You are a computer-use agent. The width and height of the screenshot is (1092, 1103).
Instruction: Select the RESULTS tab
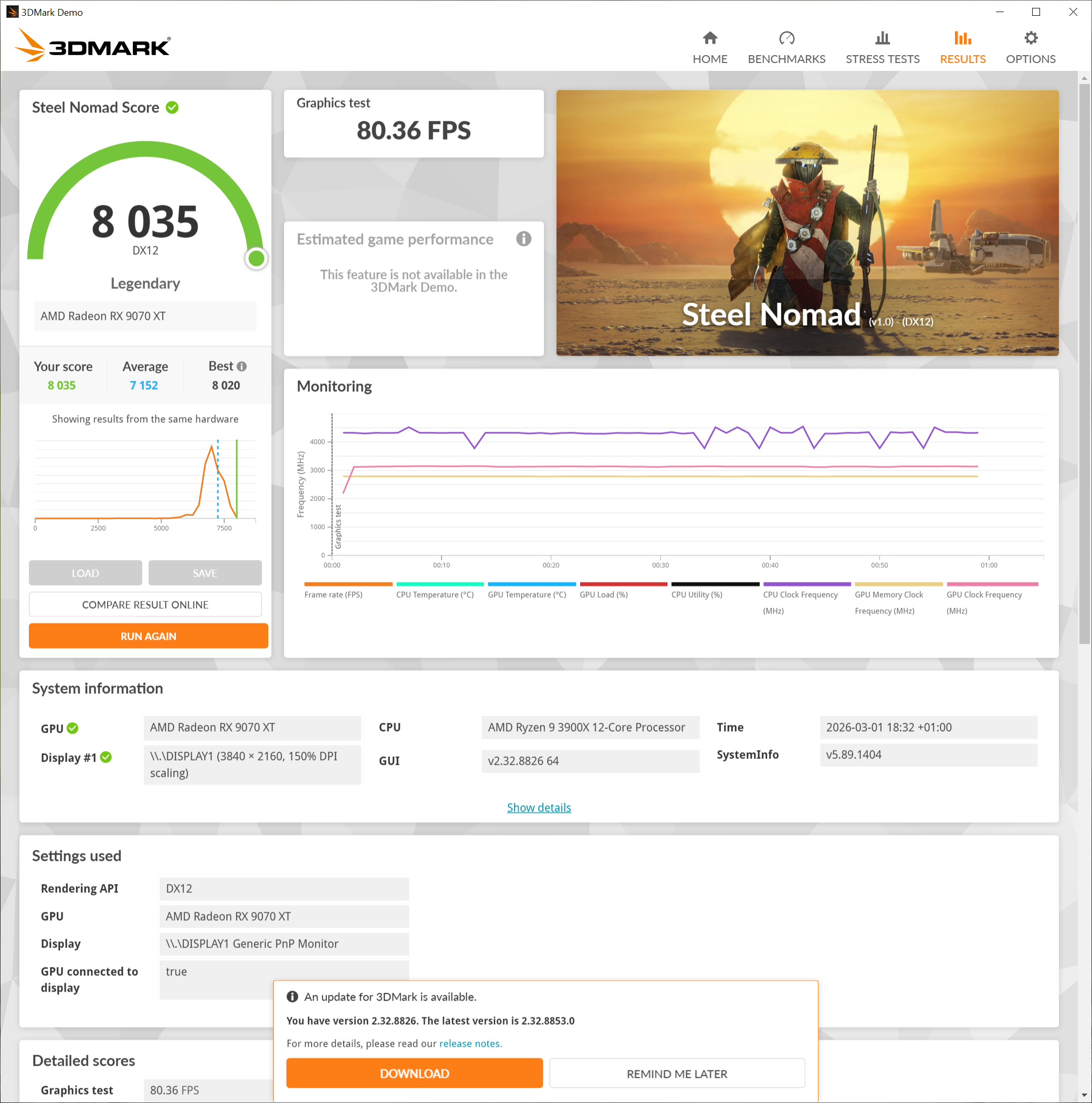[962, 46]
